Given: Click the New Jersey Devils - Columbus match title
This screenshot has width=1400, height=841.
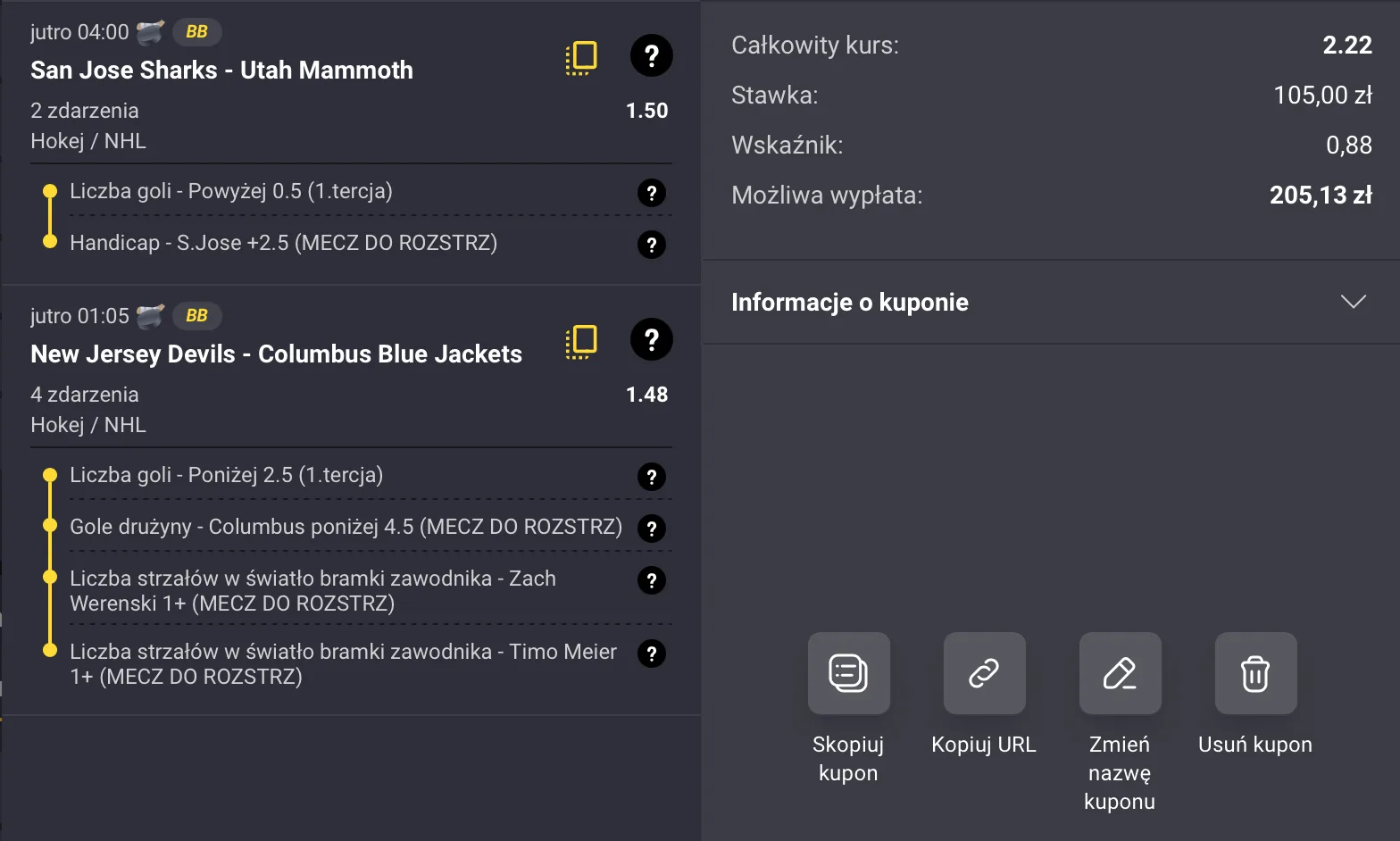Looking at the screenshot, I should tap(276, 354).
